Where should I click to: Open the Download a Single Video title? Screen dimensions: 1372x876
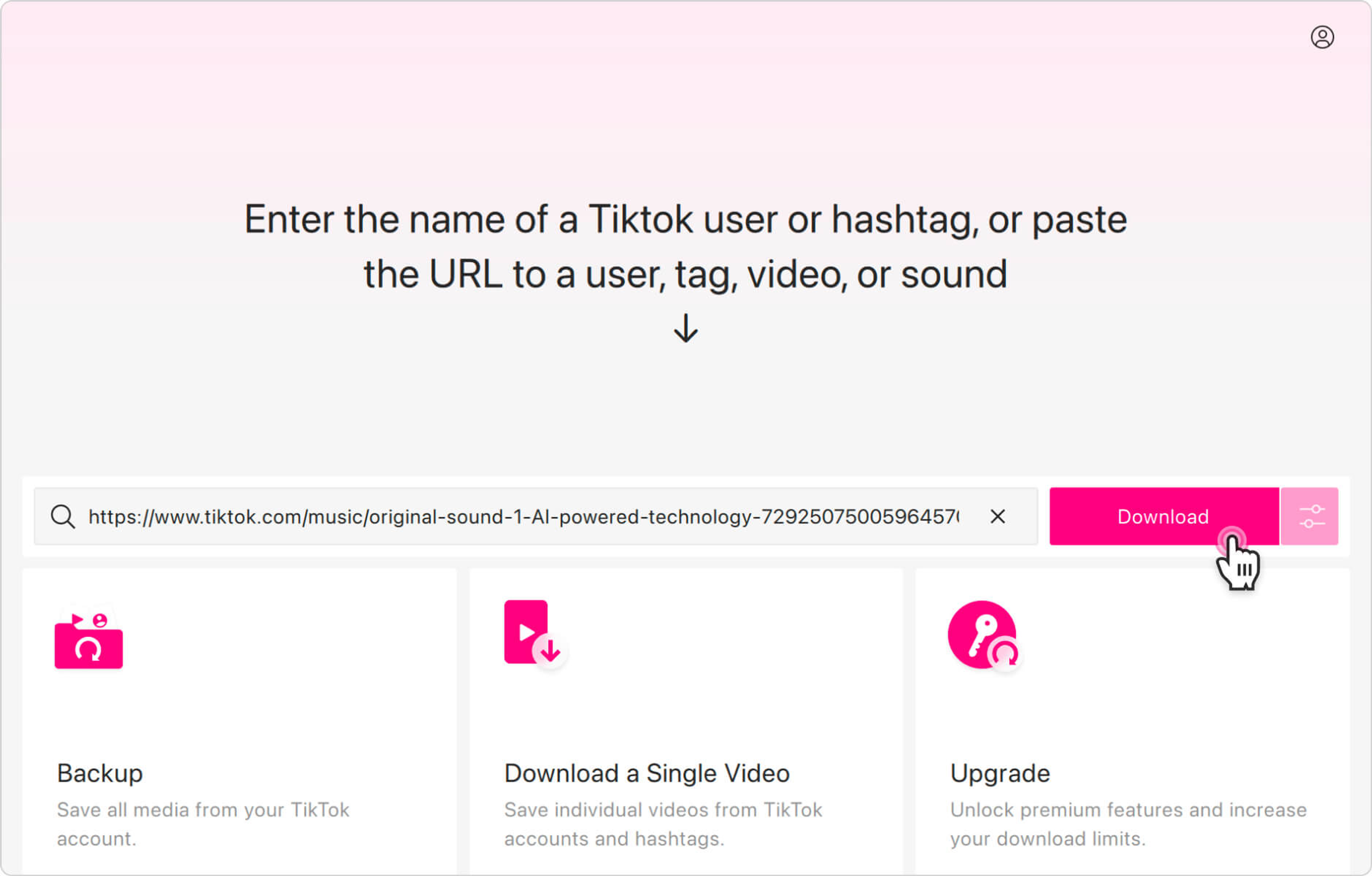[647, 773]
